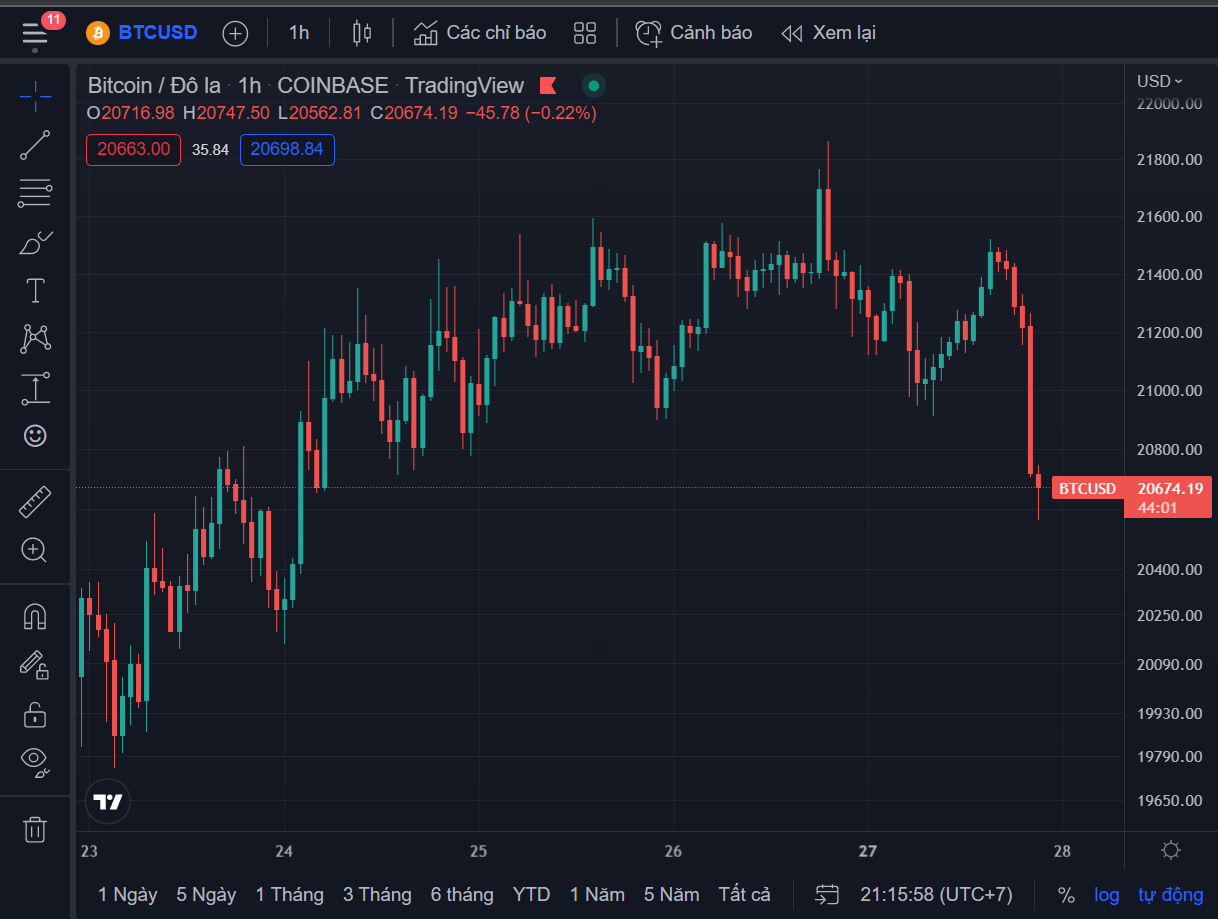Select the crosshair cursor tool

tap(35, 97)
